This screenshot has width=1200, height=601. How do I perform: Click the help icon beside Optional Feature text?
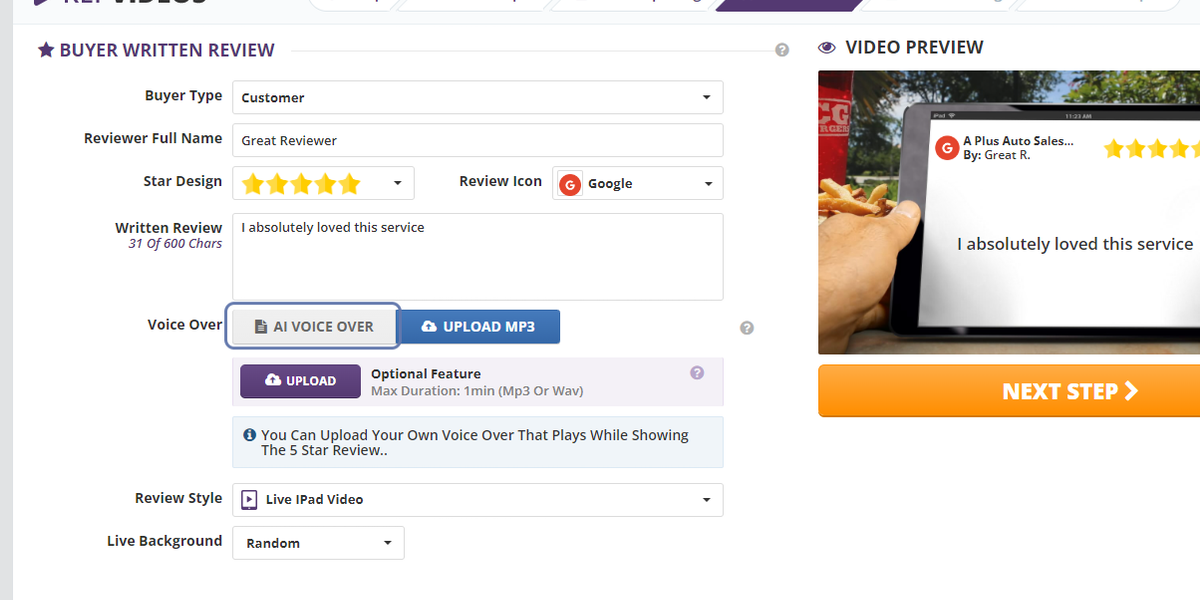pos(698,372)
